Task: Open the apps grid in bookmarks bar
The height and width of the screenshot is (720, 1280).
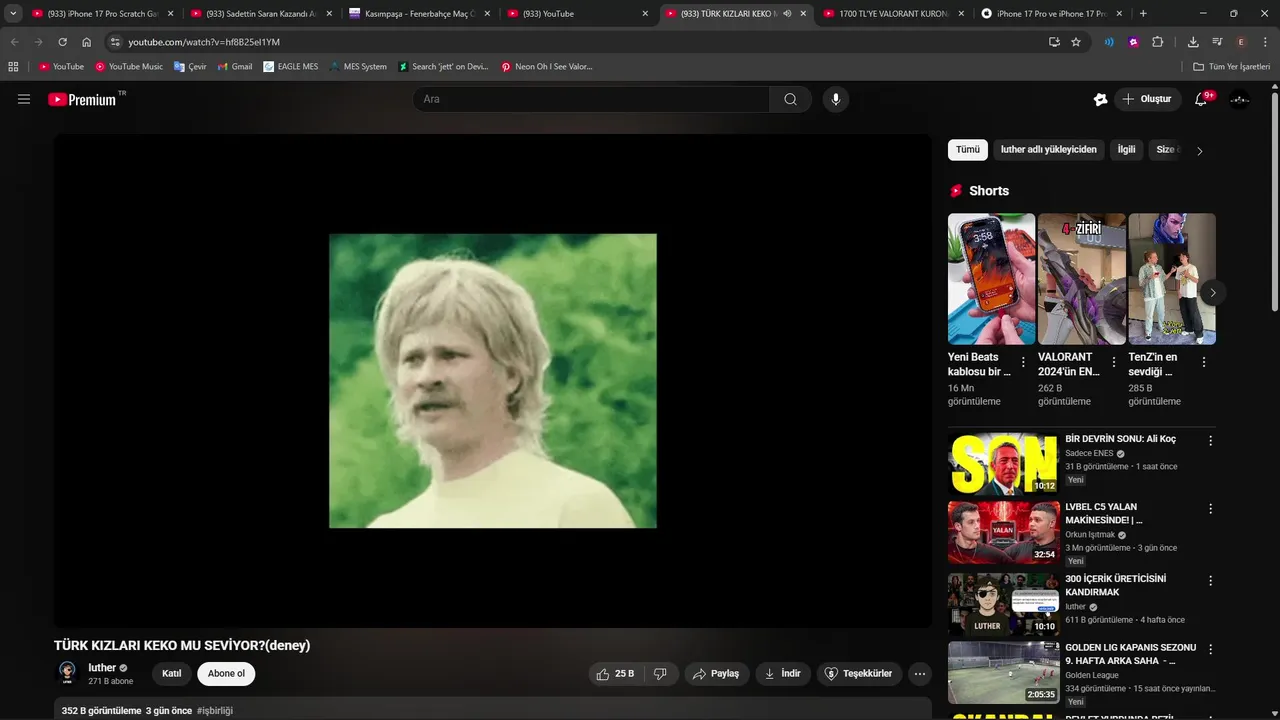Action: [x=13, y=67]
